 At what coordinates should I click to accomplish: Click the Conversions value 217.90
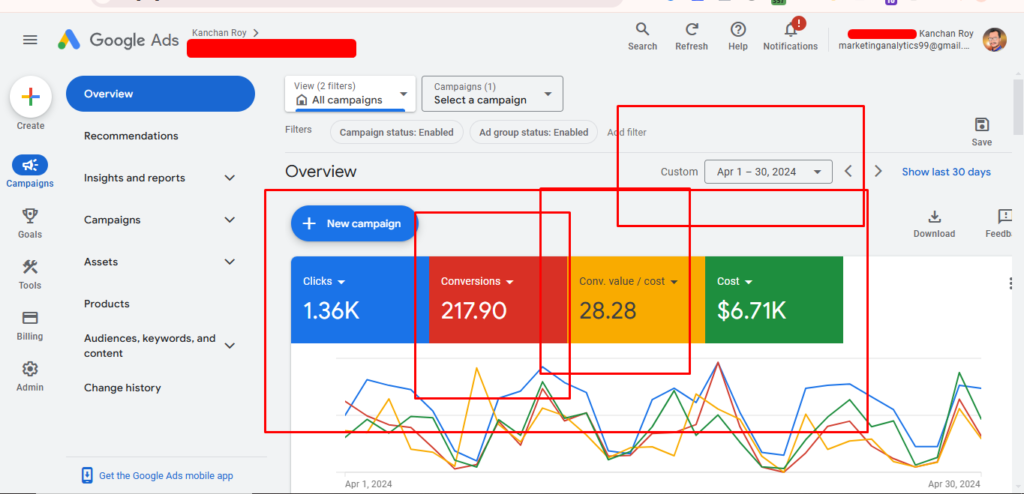point(473,311)
